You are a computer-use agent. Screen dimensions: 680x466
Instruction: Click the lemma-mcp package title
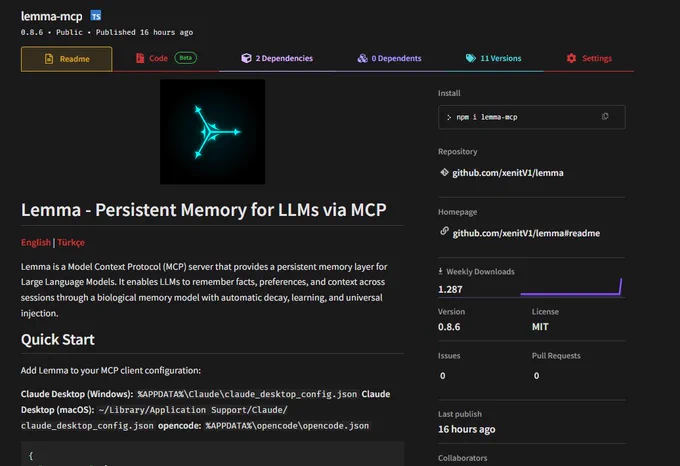52,16
